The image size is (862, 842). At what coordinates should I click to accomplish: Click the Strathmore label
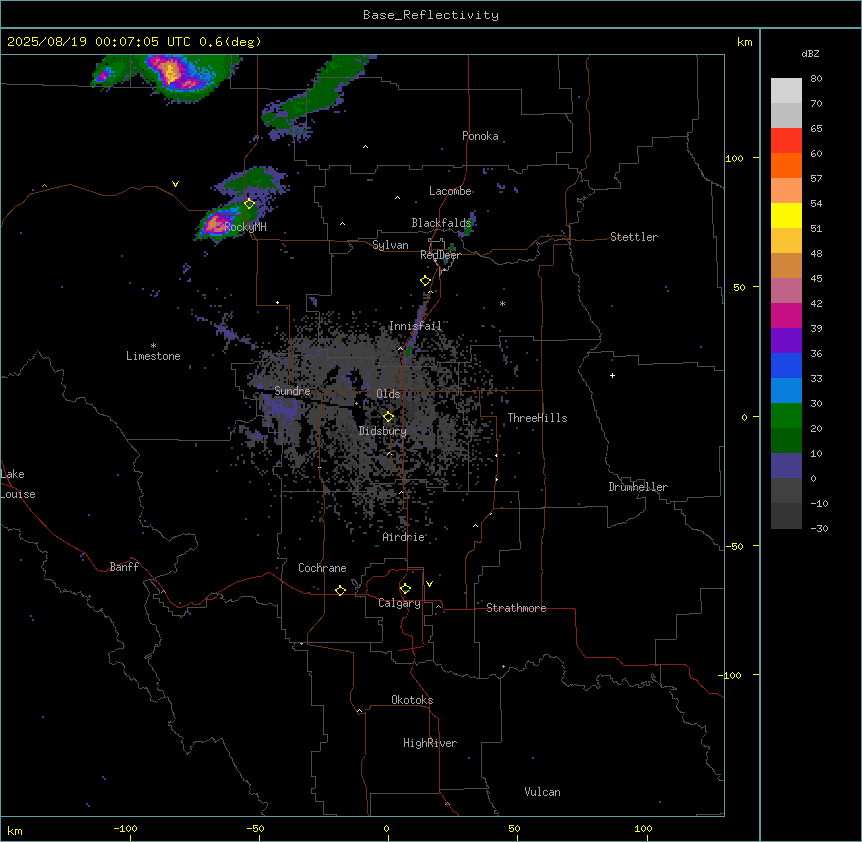coord(516,608)
